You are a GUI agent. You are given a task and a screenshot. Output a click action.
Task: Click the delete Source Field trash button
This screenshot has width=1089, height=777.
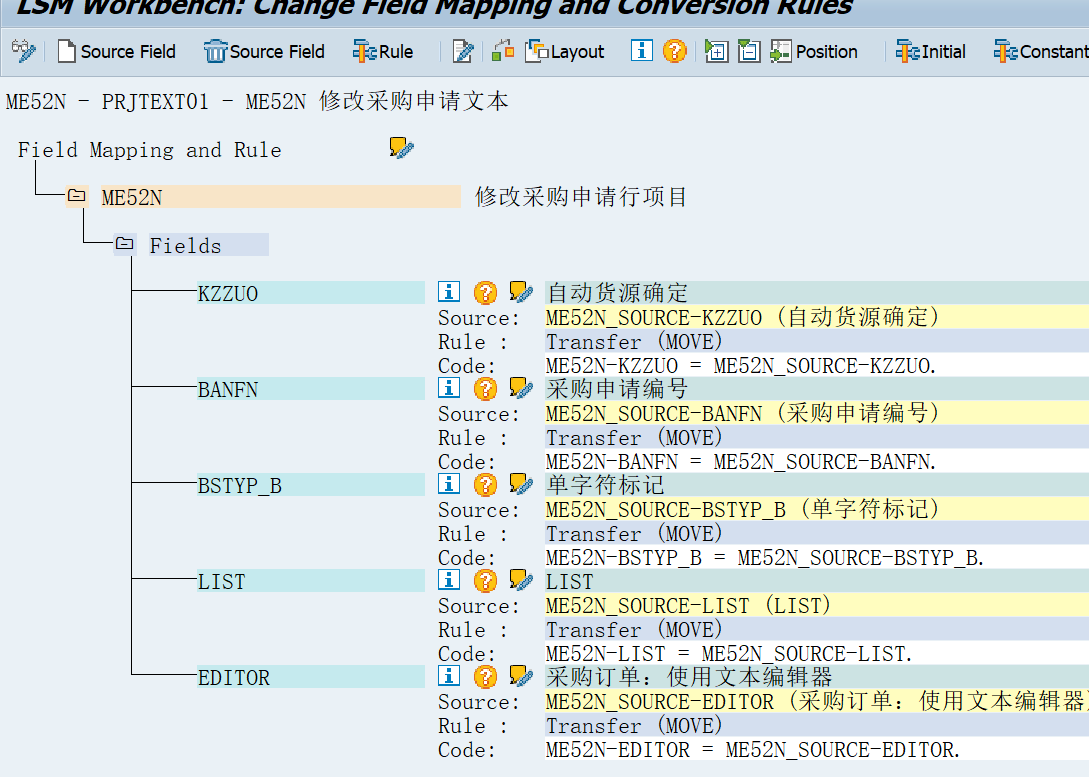point(265,51)
